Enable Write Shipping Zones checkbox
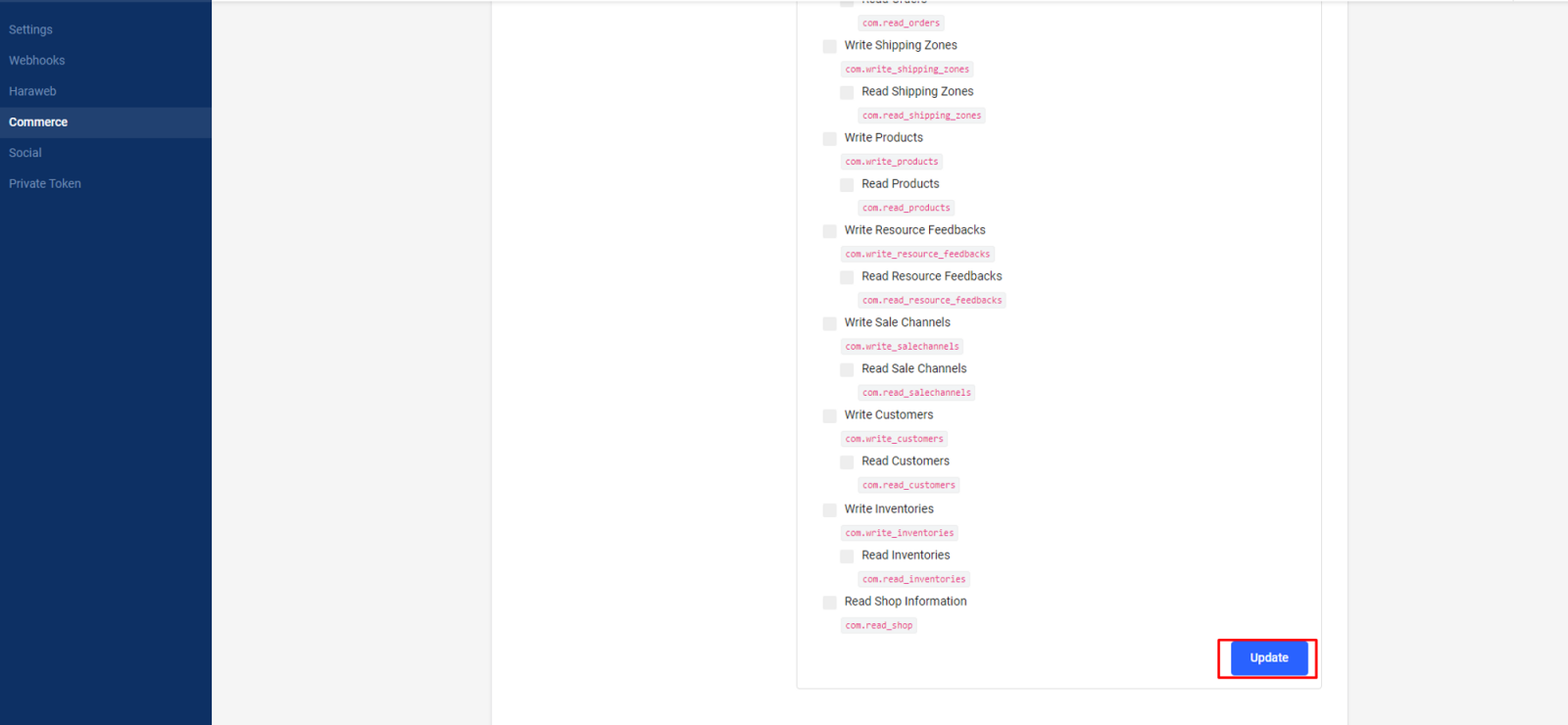Image resolution: width=1568 pixels, height=725 pixels. tap(830, 46)
